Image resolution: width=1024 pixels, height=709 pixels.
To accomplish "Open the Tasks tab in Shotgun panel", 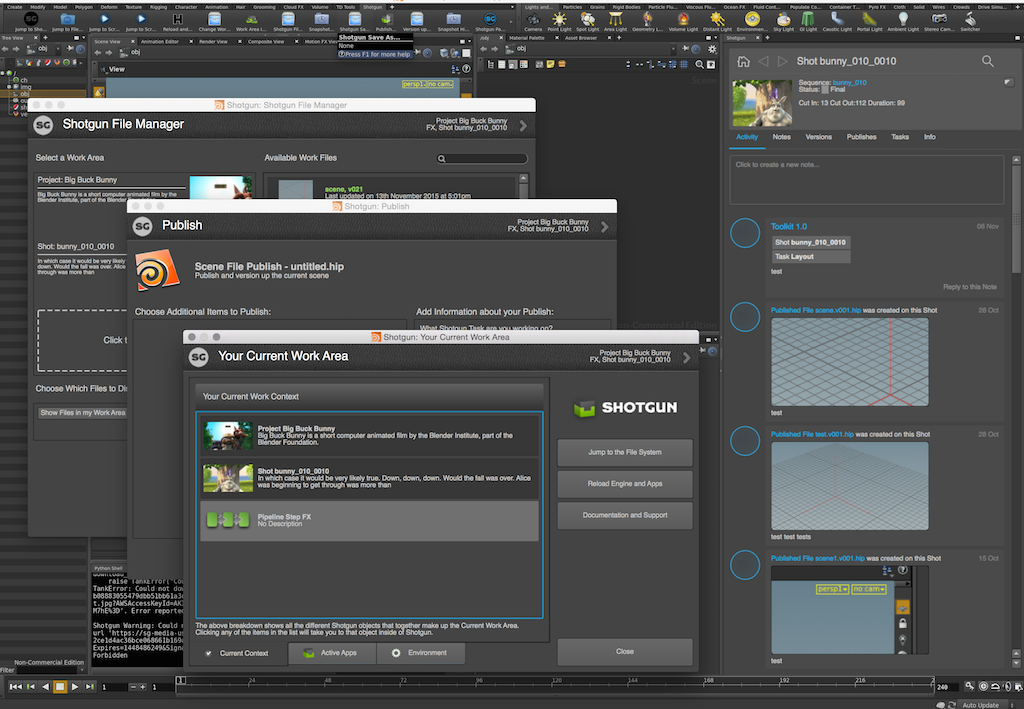I will [x=900, y=137].
